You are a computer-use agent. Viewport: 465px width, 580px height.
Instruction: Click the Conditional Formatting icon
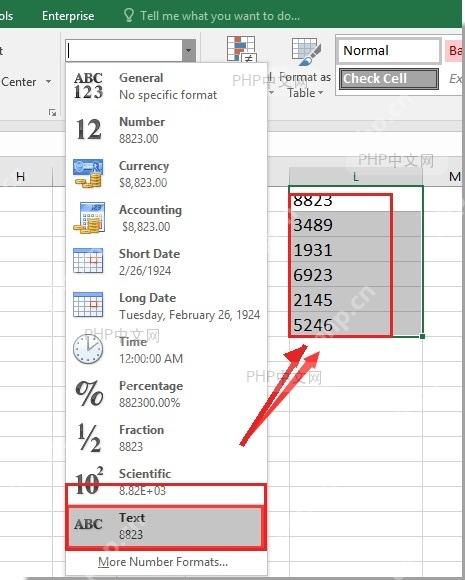coord(241,49)
